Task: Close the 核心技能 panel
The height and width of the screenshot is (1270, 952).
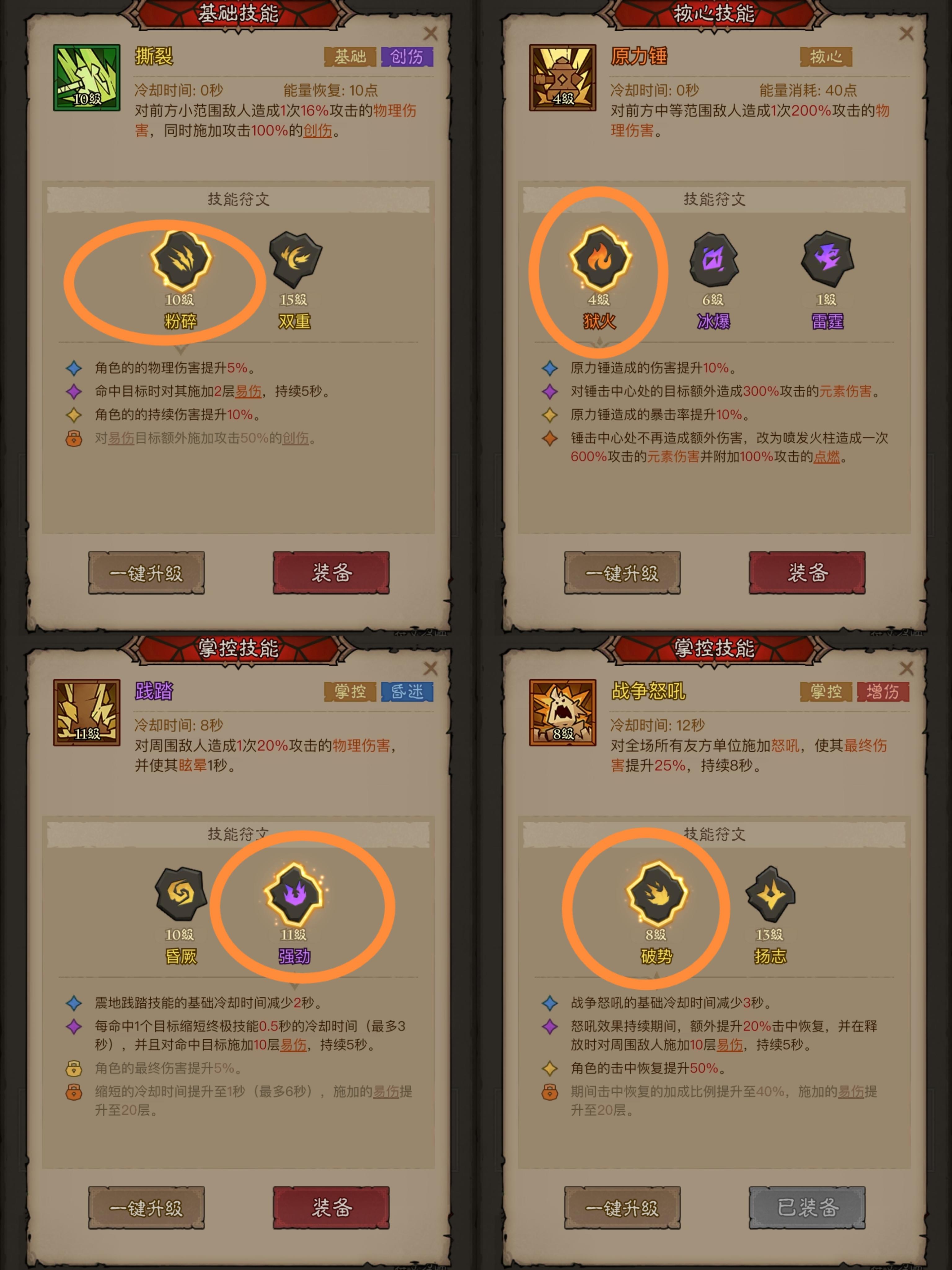Action: click(x=907, y=33)
